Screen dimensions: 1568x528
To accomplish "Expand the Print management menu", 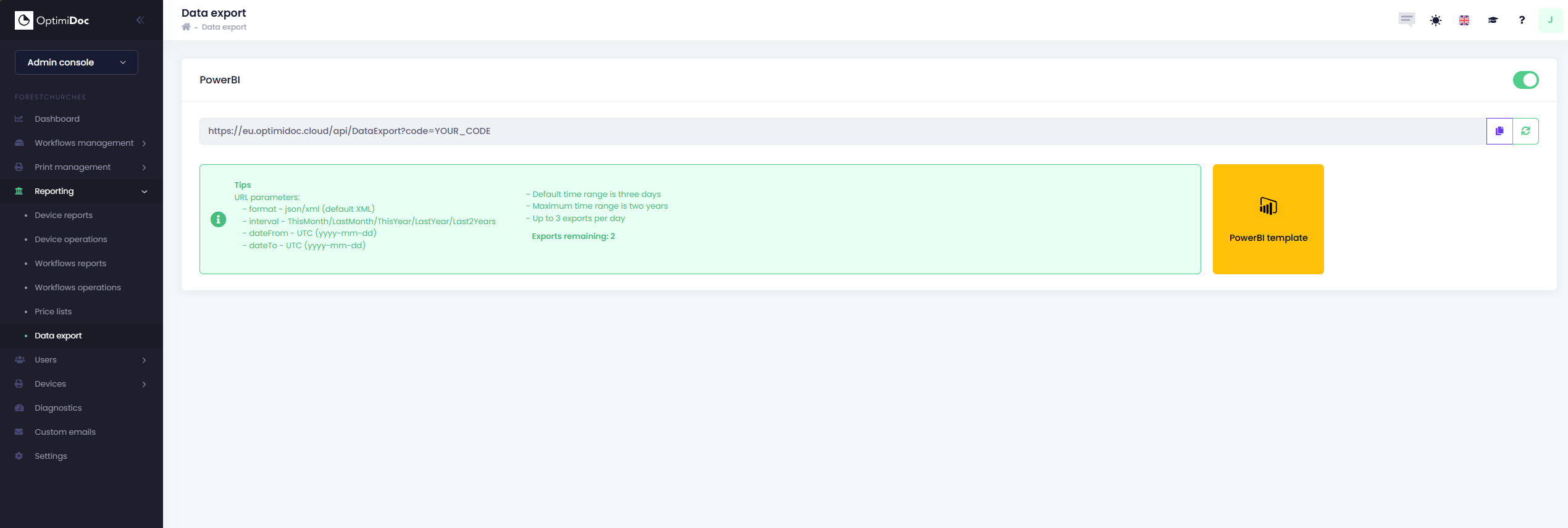I will tap(73, 167).
